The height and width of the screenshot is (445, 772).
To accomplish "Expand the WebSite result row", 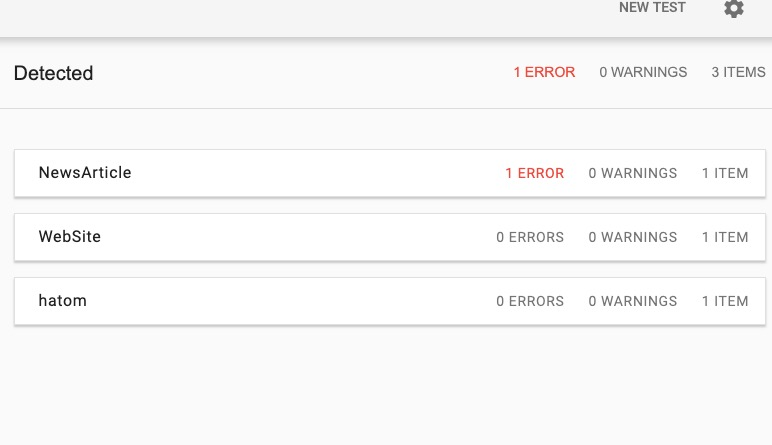I will pos(389,237).
